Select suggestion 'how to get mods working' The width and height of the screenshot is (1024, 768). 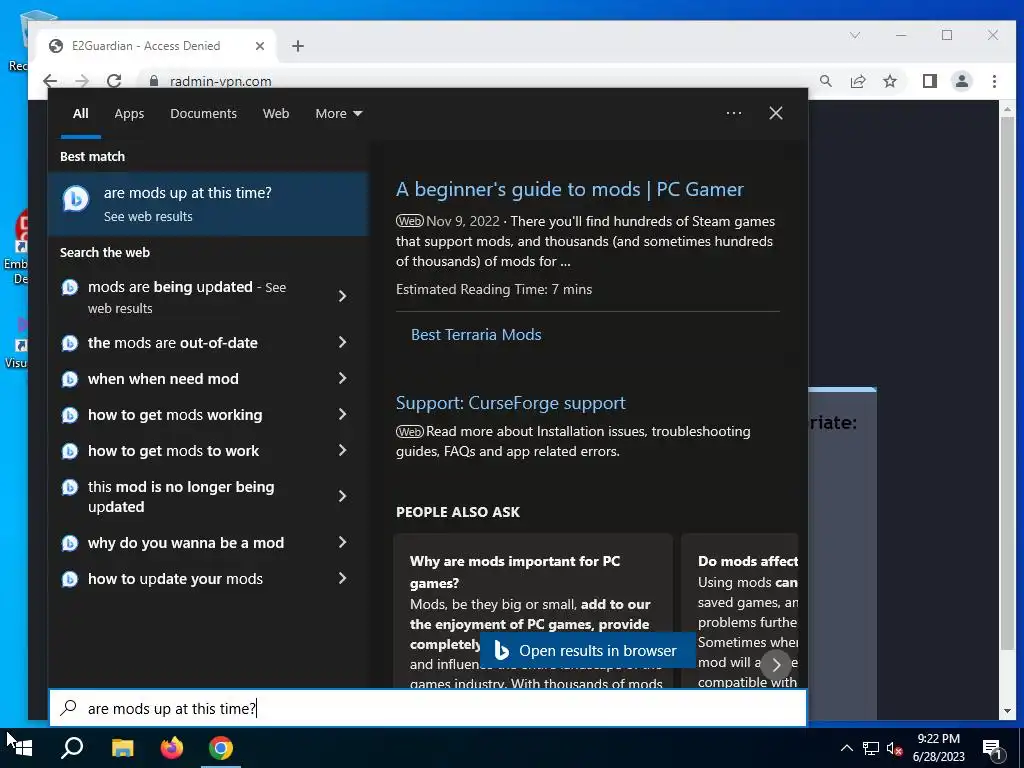[175, 415]
